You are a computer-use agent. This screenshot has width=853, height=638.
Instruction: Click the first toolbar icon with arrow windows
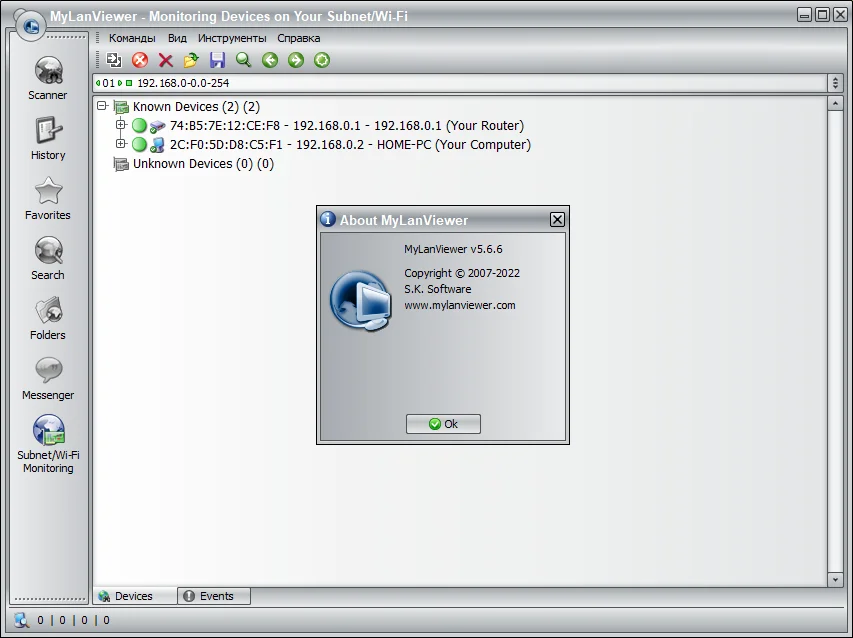click(x=114, y=60)
